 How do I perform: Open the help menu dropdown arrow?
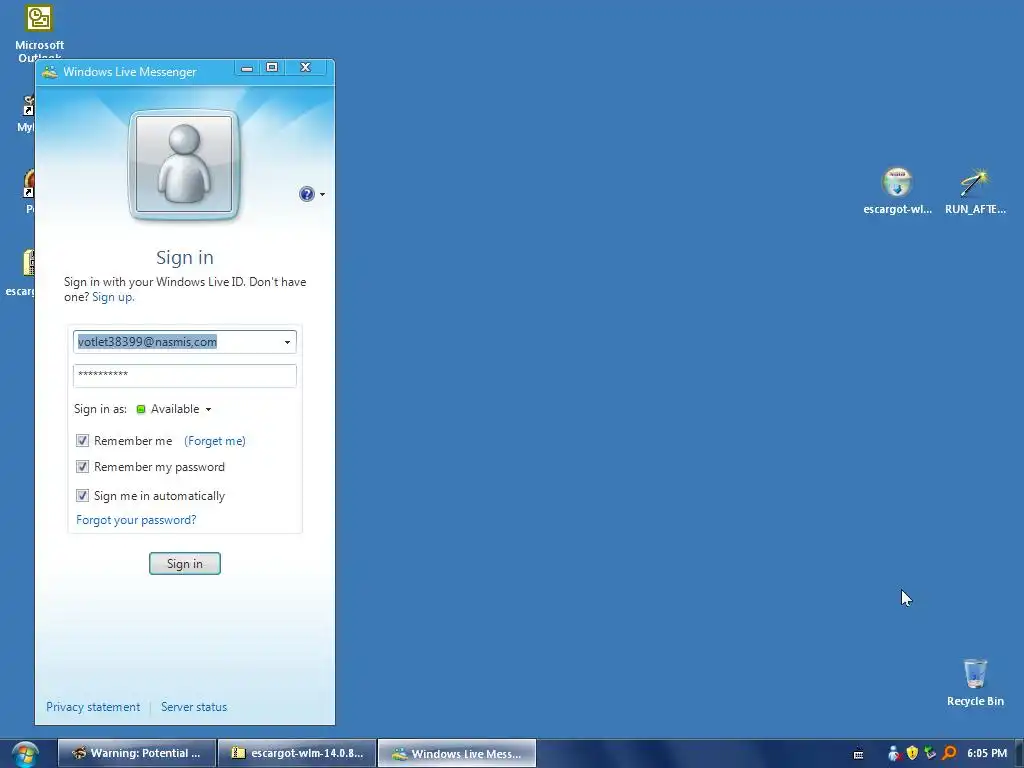pyautogui.click(x=323, y=195)
